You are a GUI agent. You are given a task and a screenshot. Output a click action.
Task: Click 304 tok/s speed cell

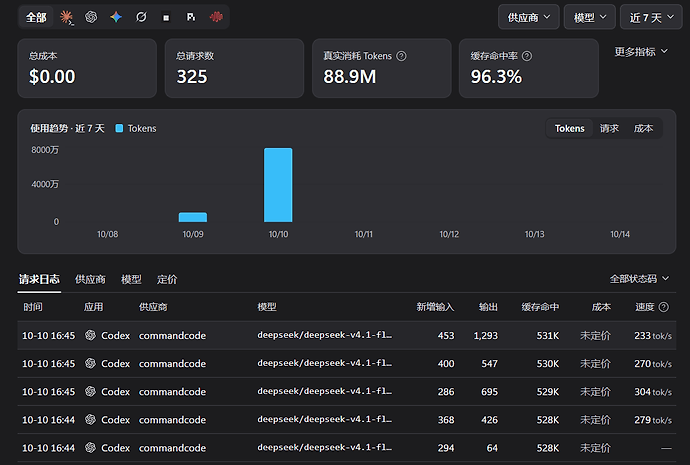(653, 392)
